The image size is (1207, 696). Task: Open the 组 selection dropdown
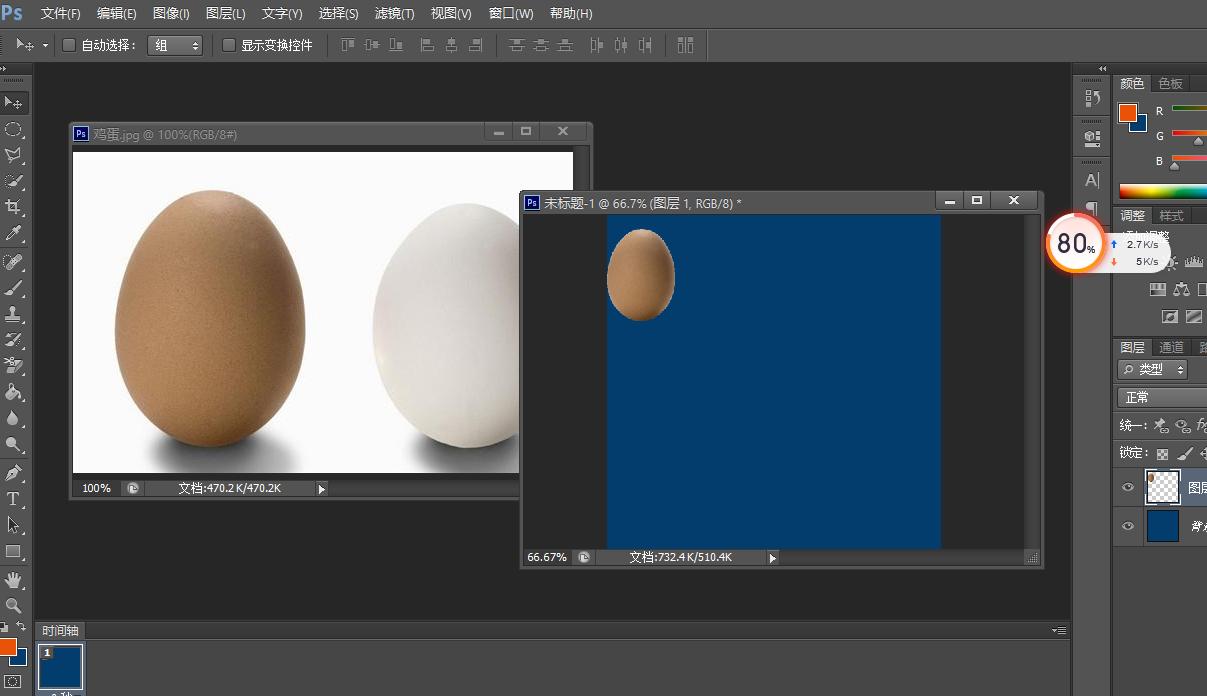coord(175,45)
